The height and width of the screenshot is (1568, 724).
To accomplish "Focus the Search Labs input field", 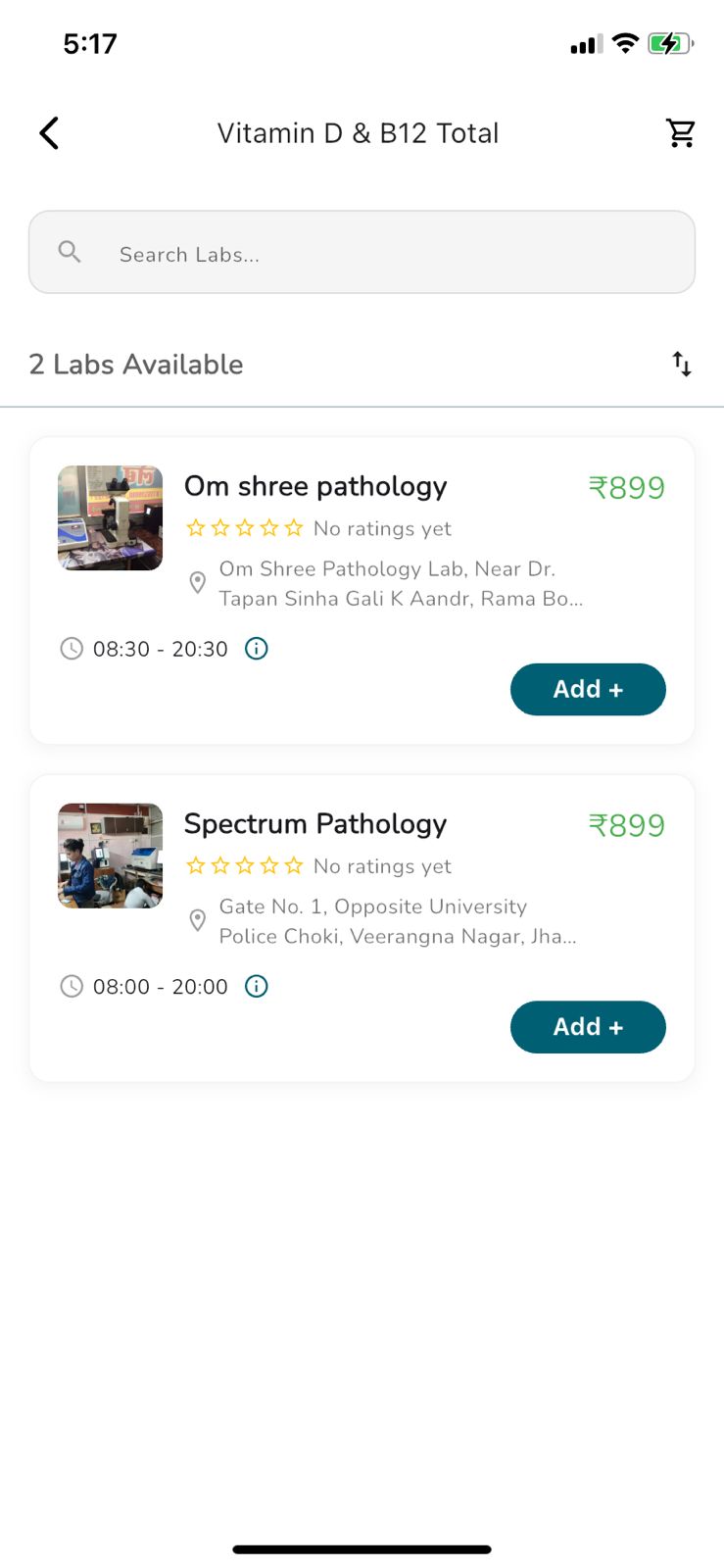I will (392, 254).
